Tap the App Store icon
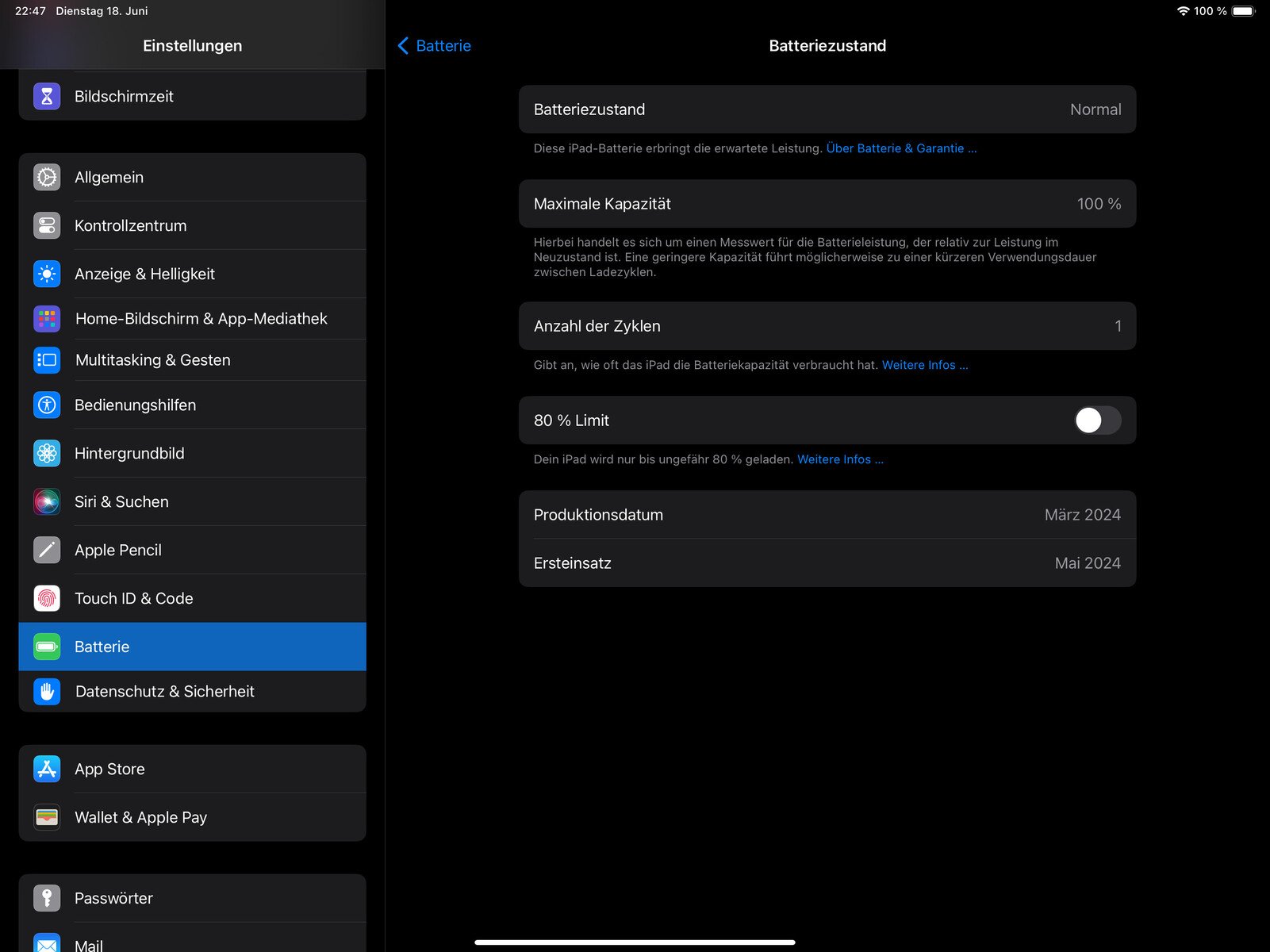The image size is (1270, 952). point(47,769)
